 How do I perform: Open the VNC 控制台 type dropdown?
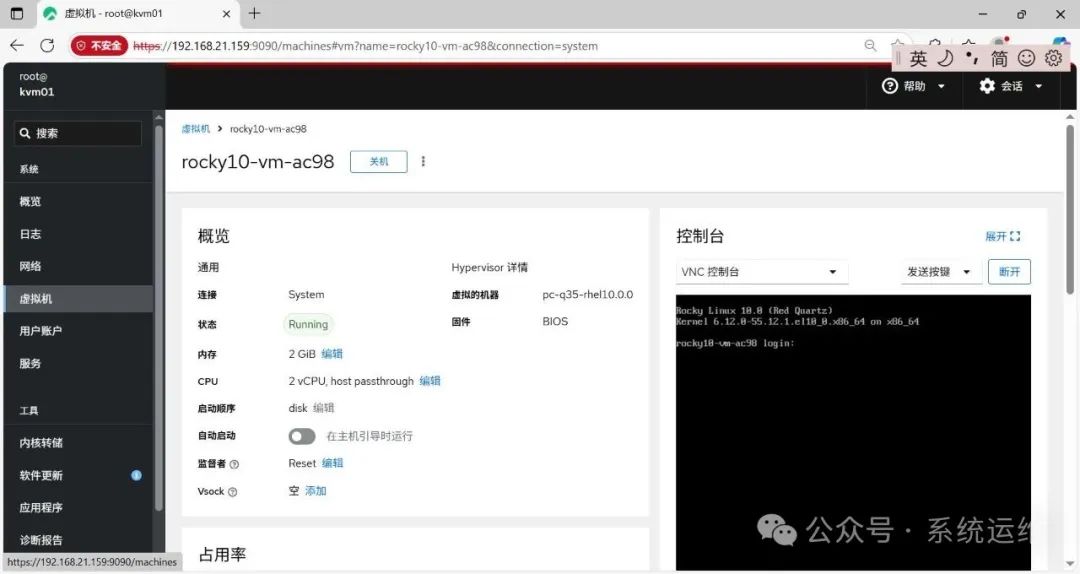[x=761, y=272]
